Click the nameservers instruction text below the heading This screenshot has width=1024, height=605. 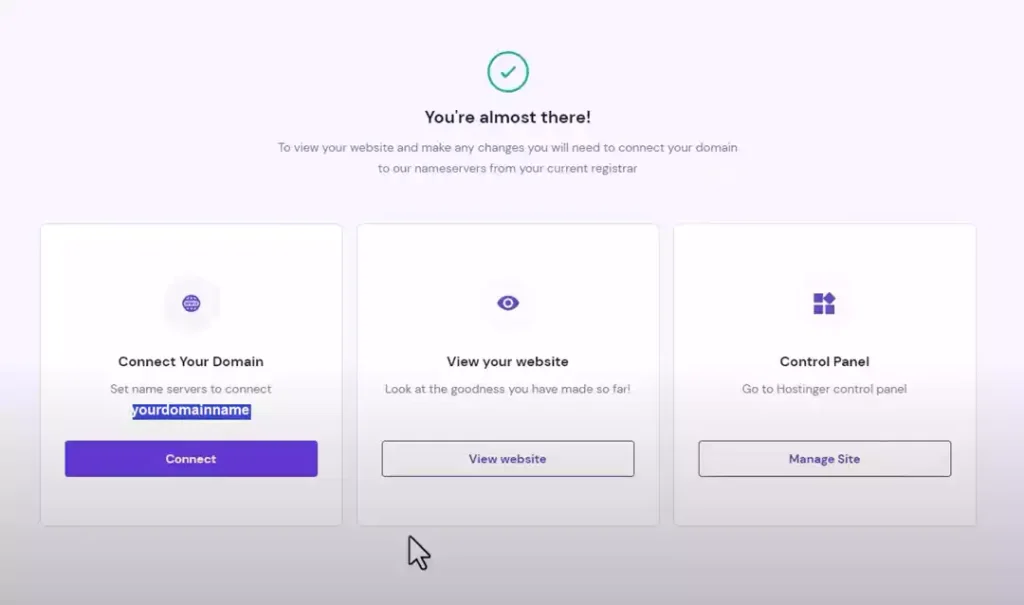pyautogui.click(x=507, y=156)
